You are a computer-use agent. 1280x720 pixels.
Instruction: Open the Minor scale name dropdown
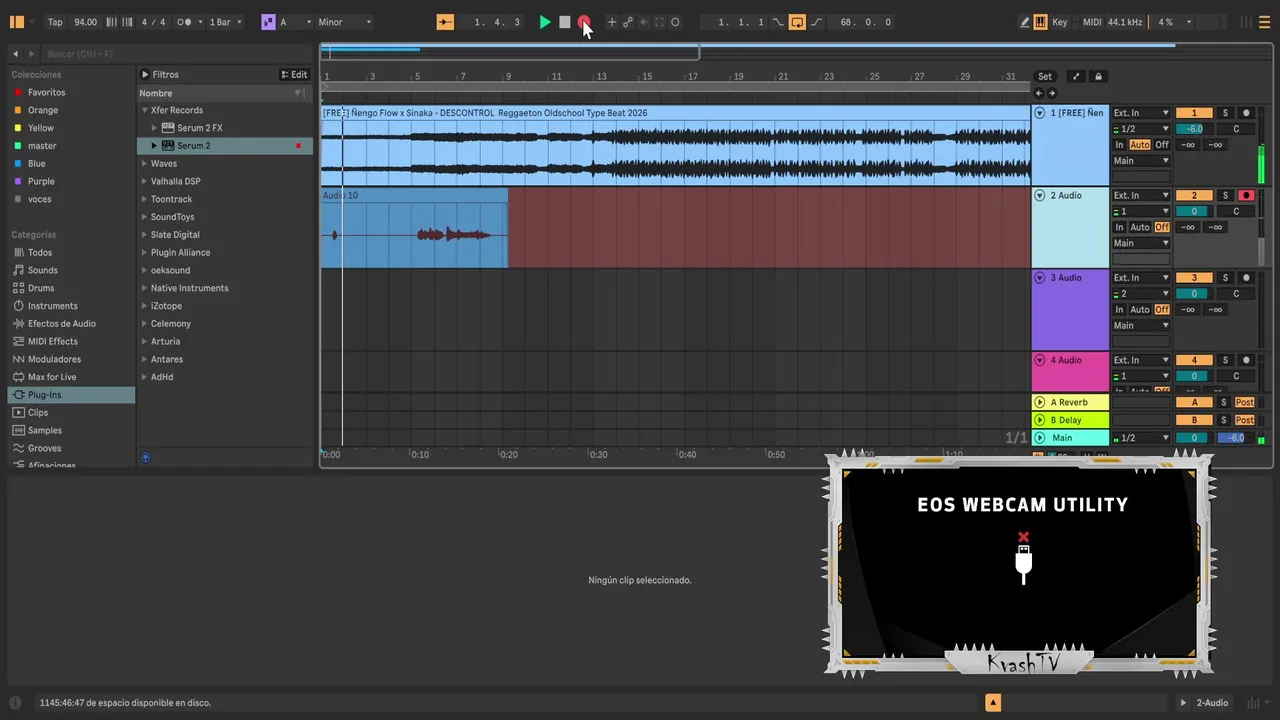(x=345, y=22)
